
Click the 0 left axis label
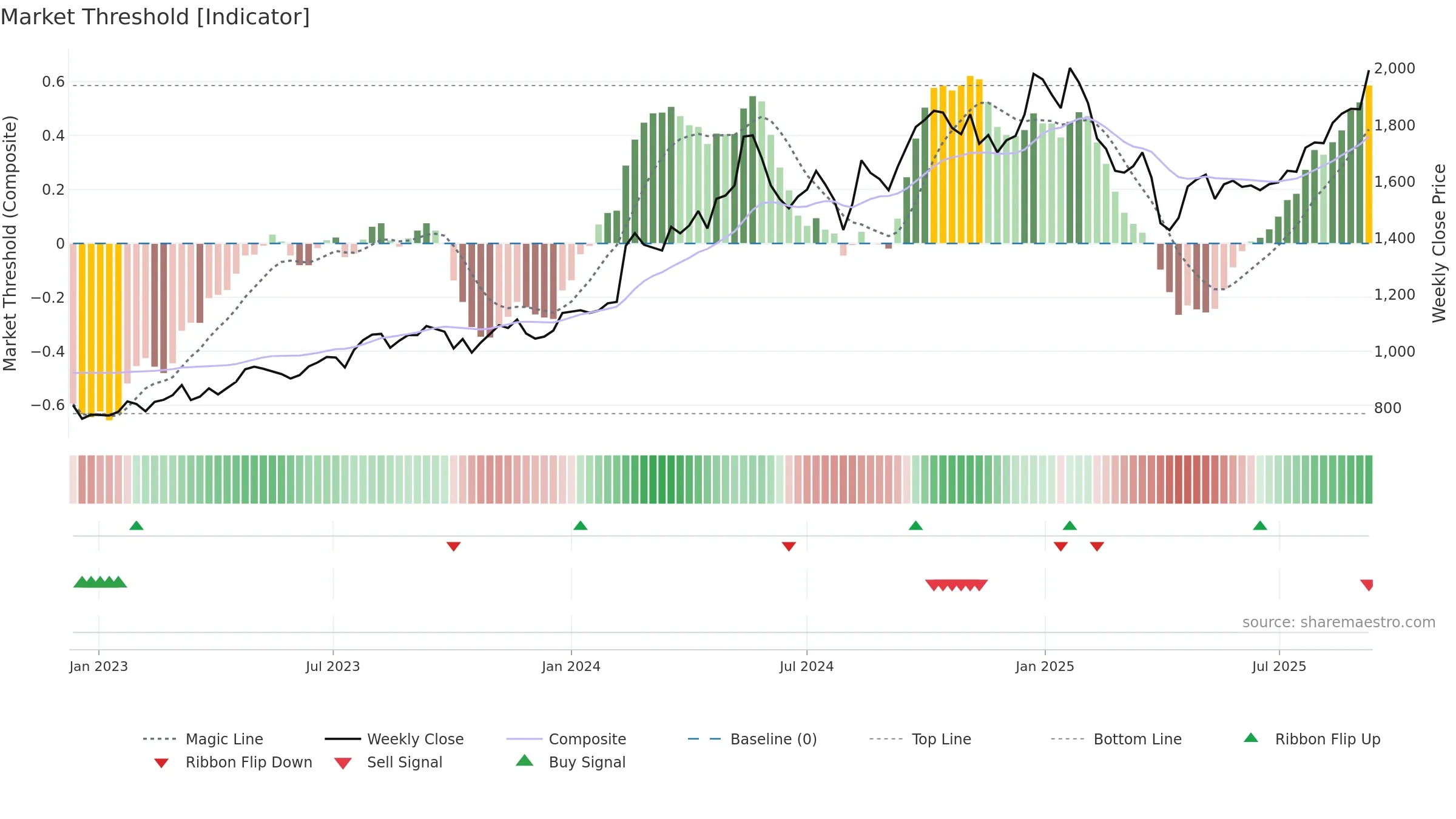[x=60, y=244]
